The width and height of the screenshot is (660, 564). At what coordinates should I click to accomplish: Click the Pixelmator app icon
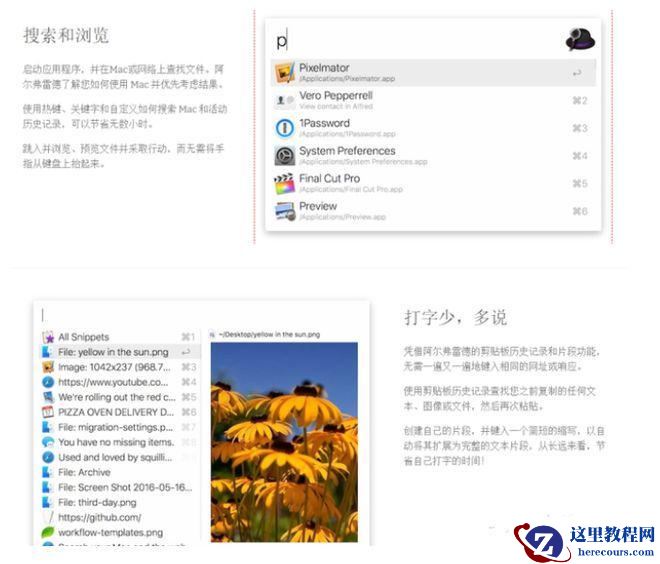coord(285,72)
